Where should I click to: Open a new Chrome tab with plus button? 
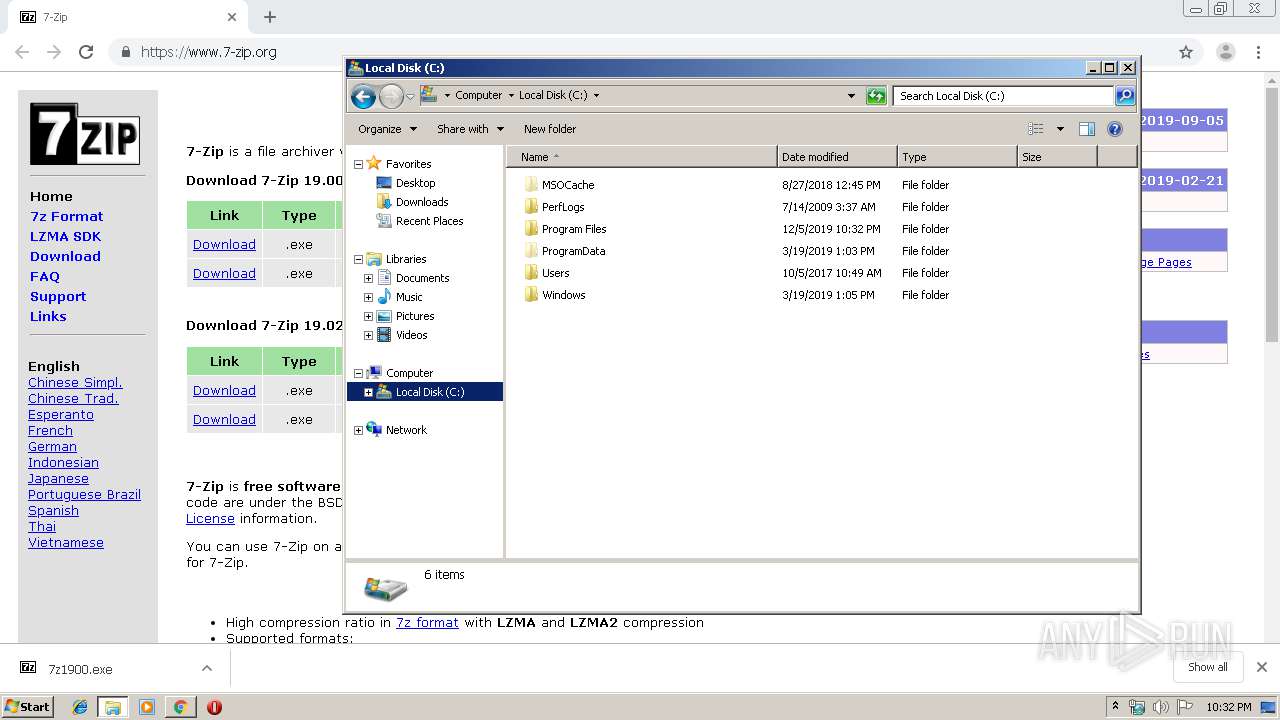[270, 17]
